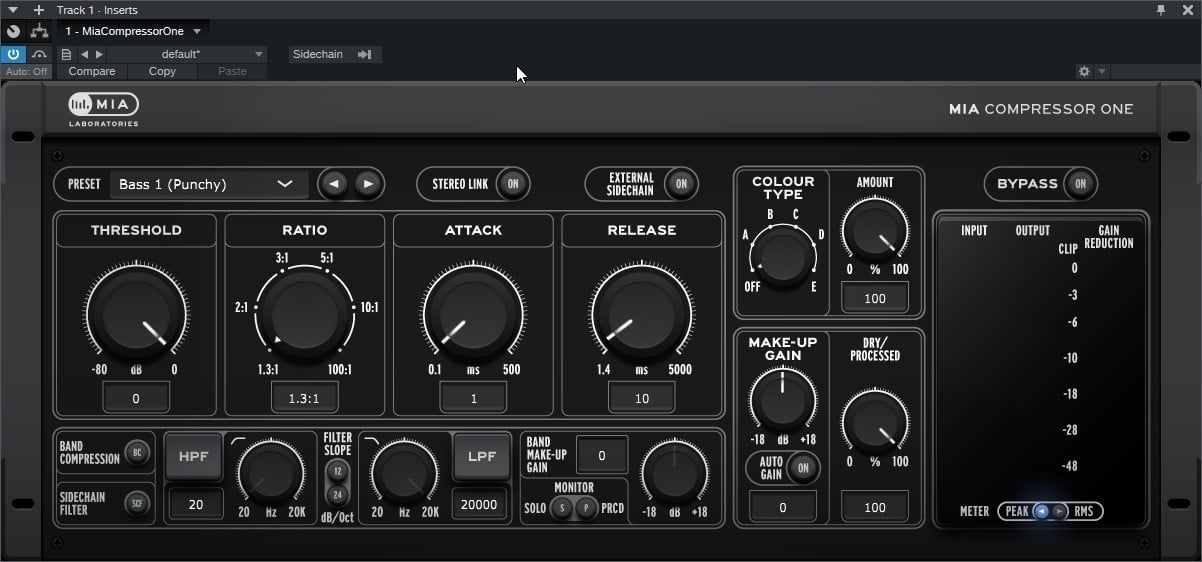1202x562 pixels.
Task: Select monitor PRCD P button
Action: (x=585, y=508)
